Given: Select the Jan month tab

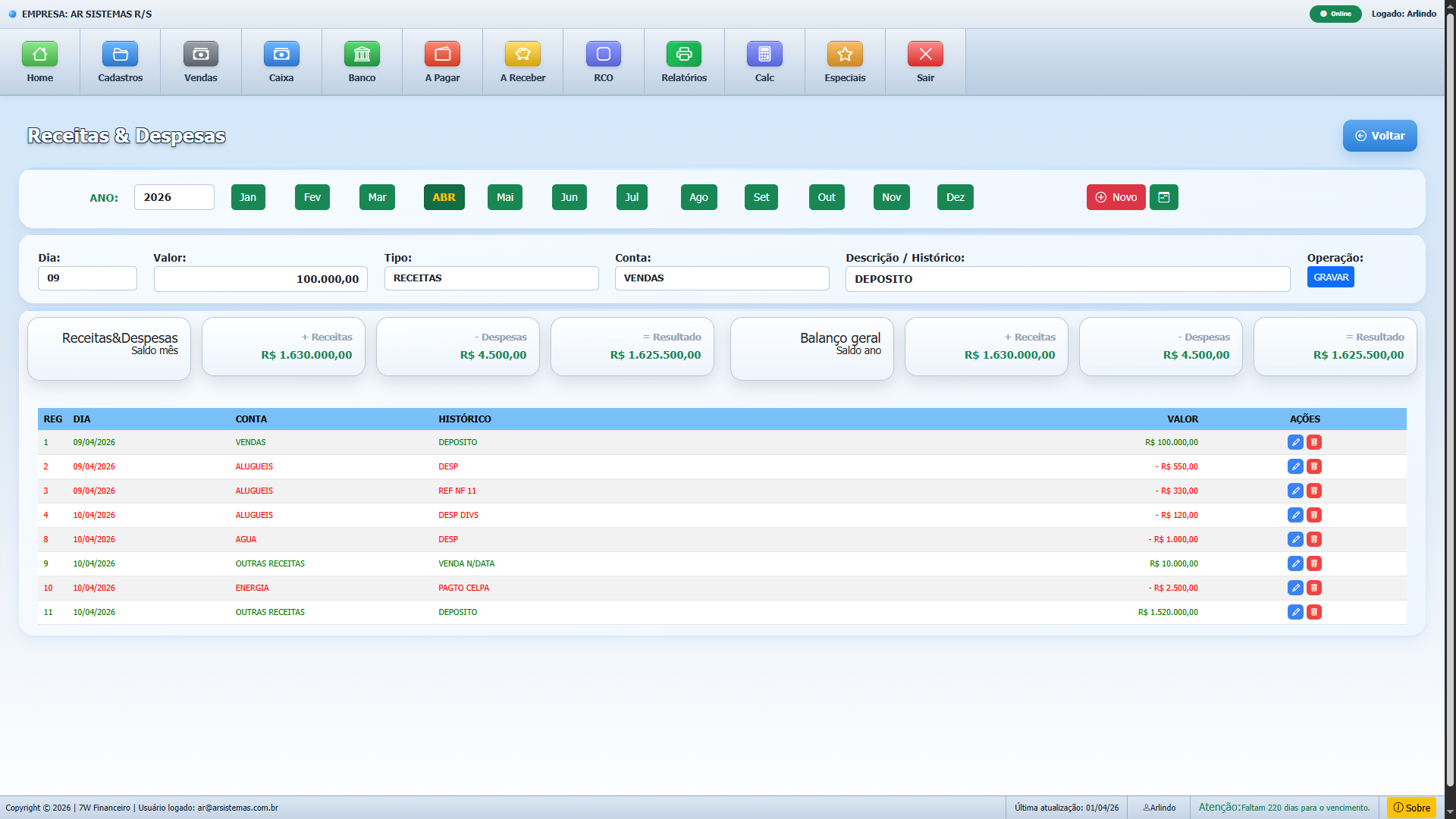Looking at the screenshot, I should [248, 197].
